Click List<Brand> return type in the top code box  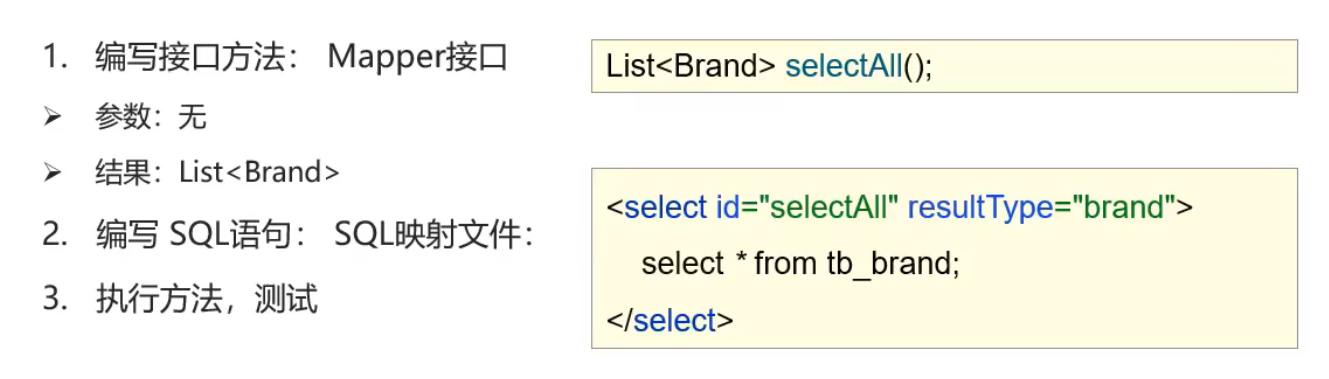click(x=692, y=67)
